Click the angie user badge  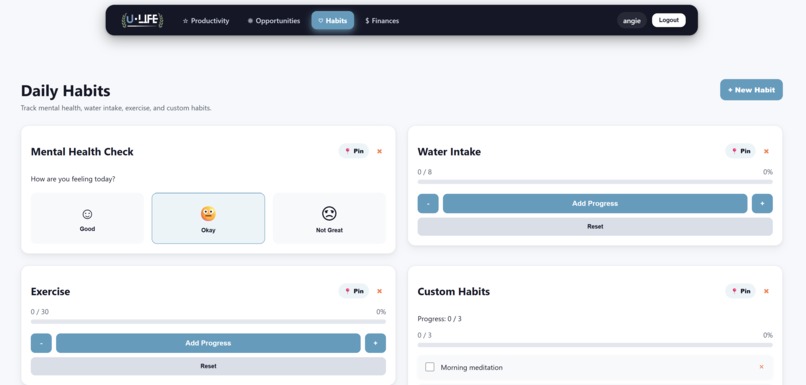coord(632,21)
